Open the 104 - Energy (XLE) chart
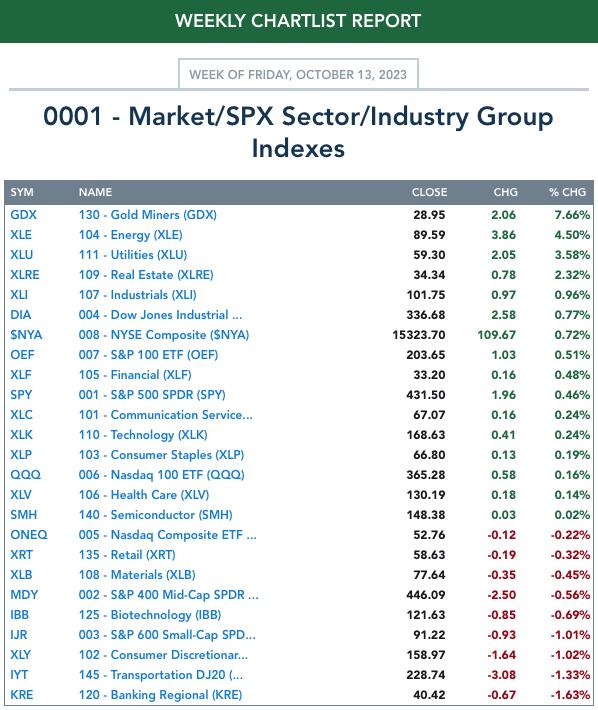Image resolution: width=598 pixels, height=710 pixels. pyautogui.click(x=130, y=235)
